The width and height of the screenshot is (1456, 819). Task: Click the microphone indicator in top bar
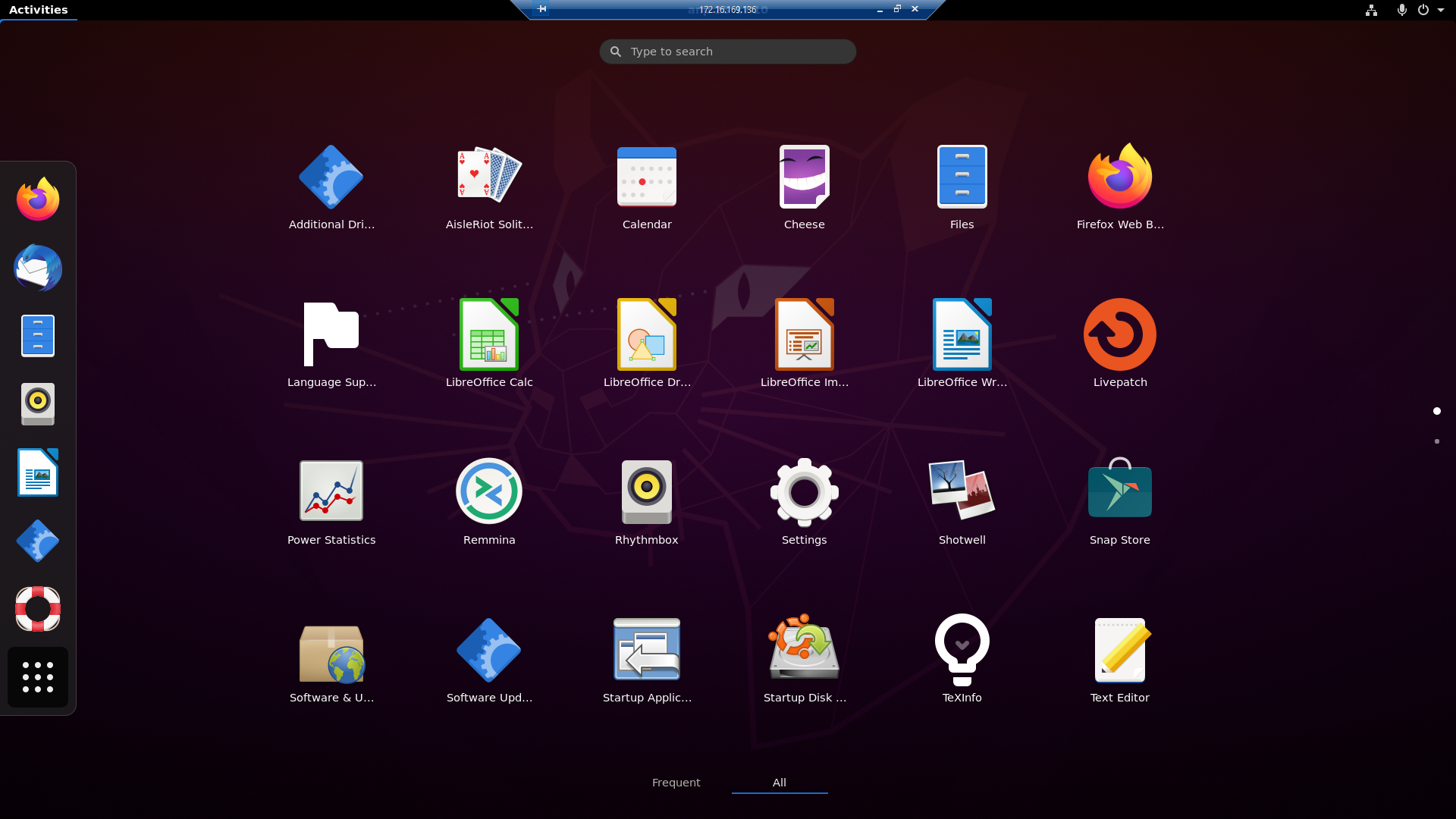click(x=1401, y=10)
